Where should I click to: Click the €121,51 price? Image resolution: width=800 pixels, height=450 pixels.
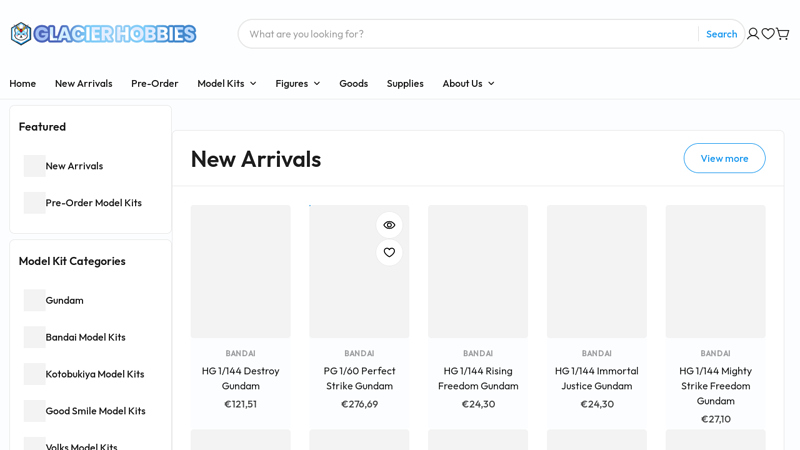(x=240, y=404)
